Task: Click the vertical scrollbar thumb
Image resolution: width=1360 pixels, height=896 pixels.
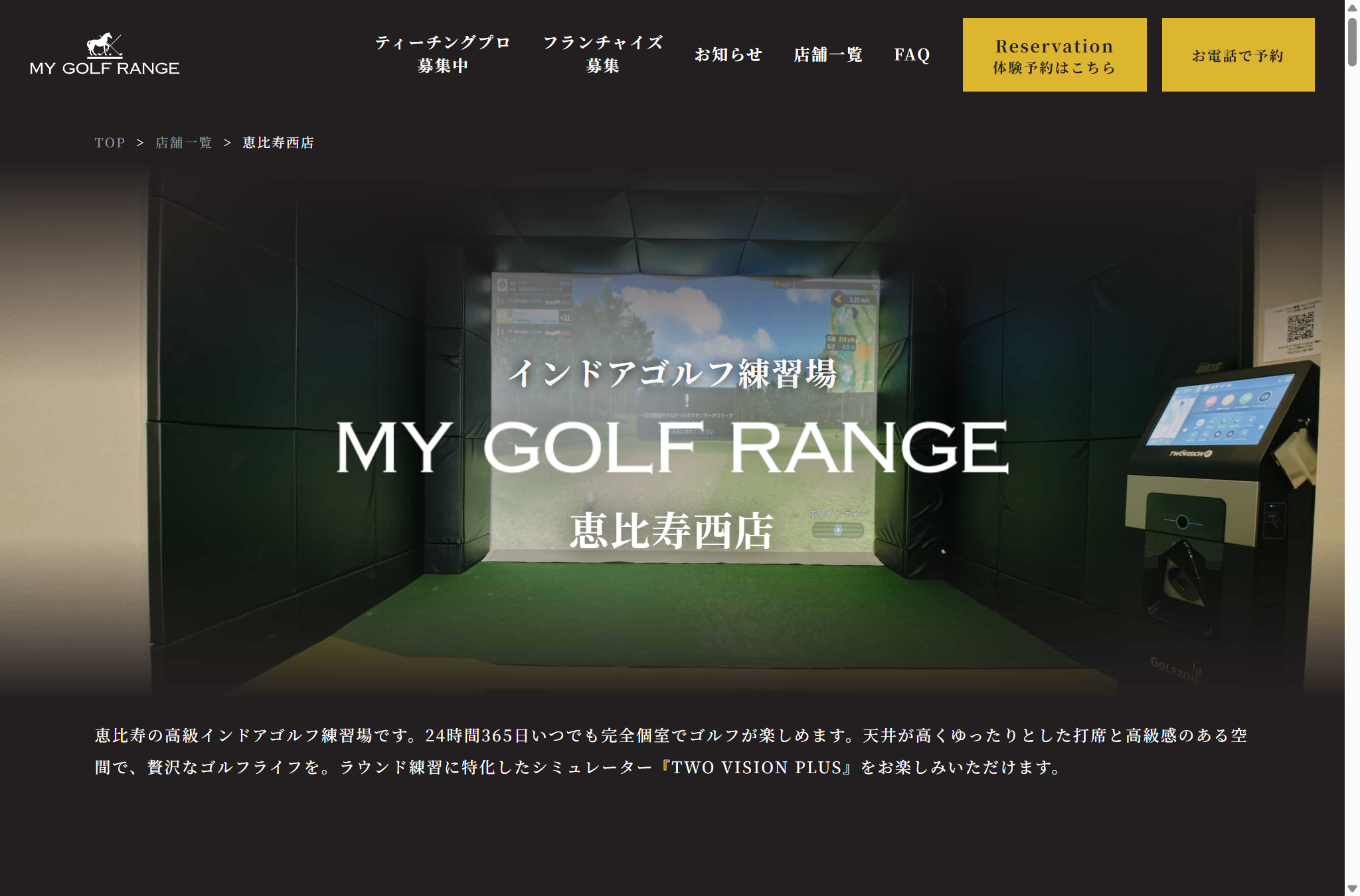Action: (x=1352, y=42)
